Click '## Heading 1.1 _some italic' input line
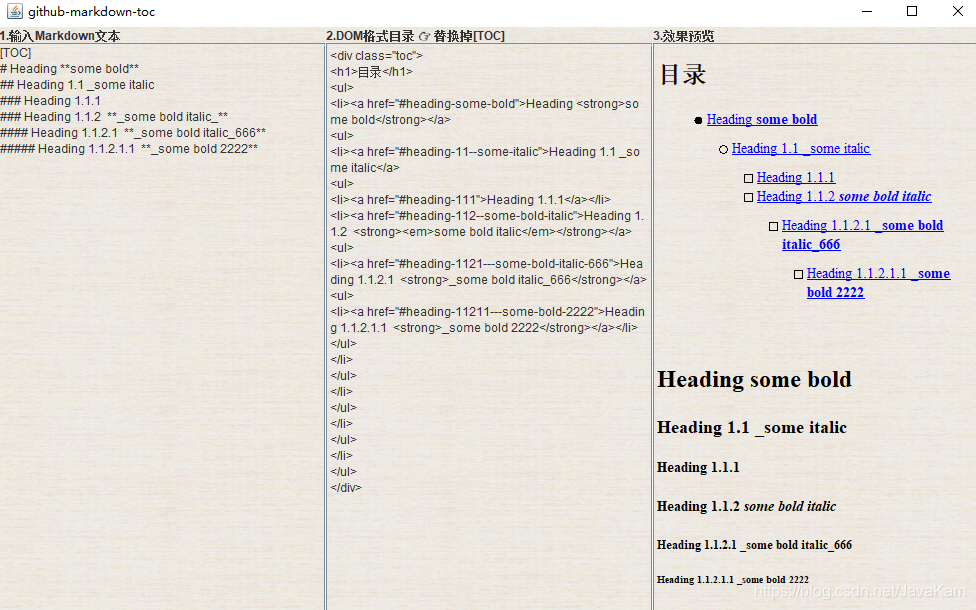Viewport: 976px width, 610px height. (77, 85)
